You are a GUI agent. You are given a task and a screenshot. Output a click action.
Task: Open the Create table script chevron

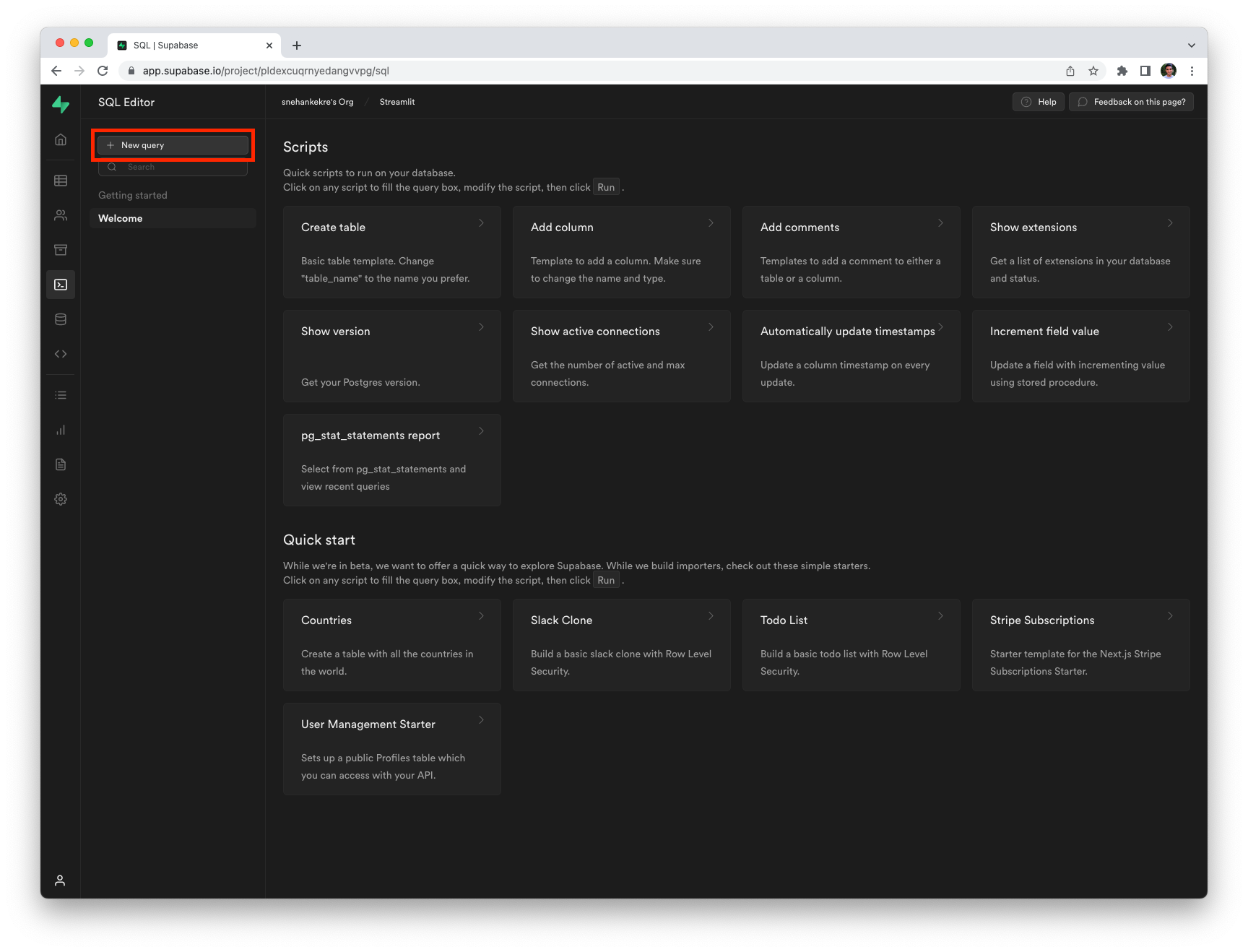pyautogui.click(x=482, y=223)
